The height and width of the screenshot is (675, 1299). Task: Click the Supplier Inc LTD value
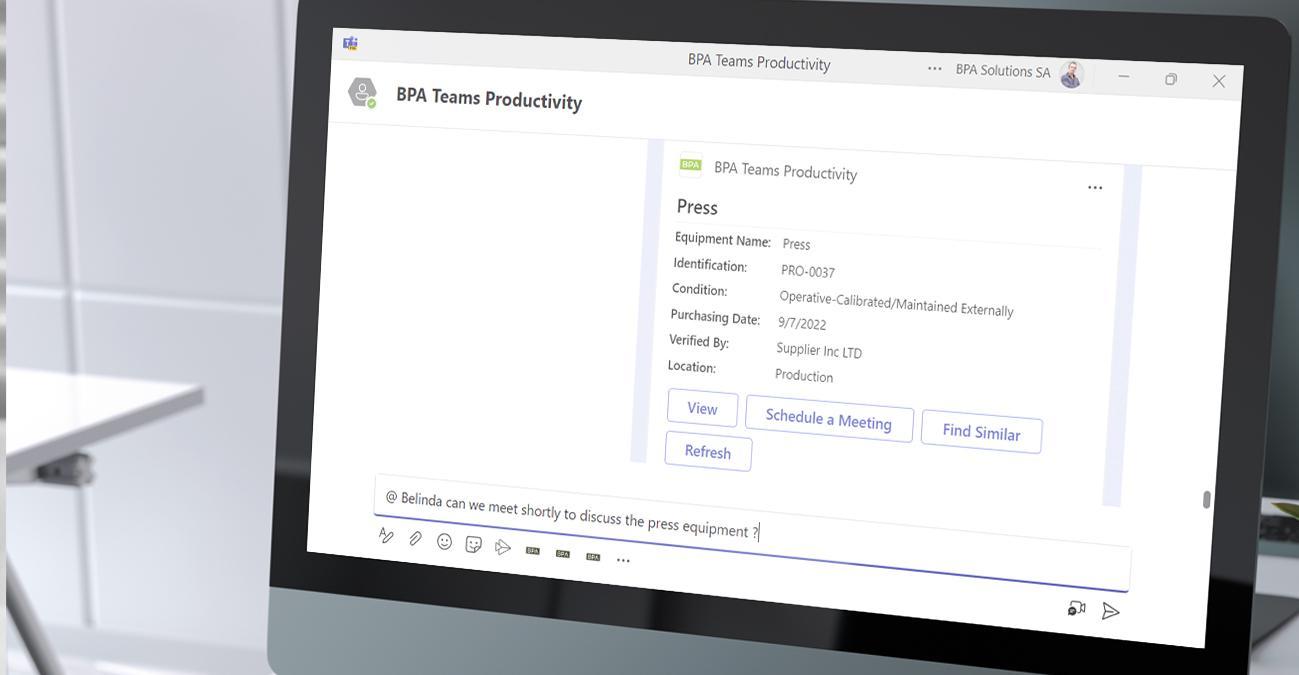(x=819, y=351)
